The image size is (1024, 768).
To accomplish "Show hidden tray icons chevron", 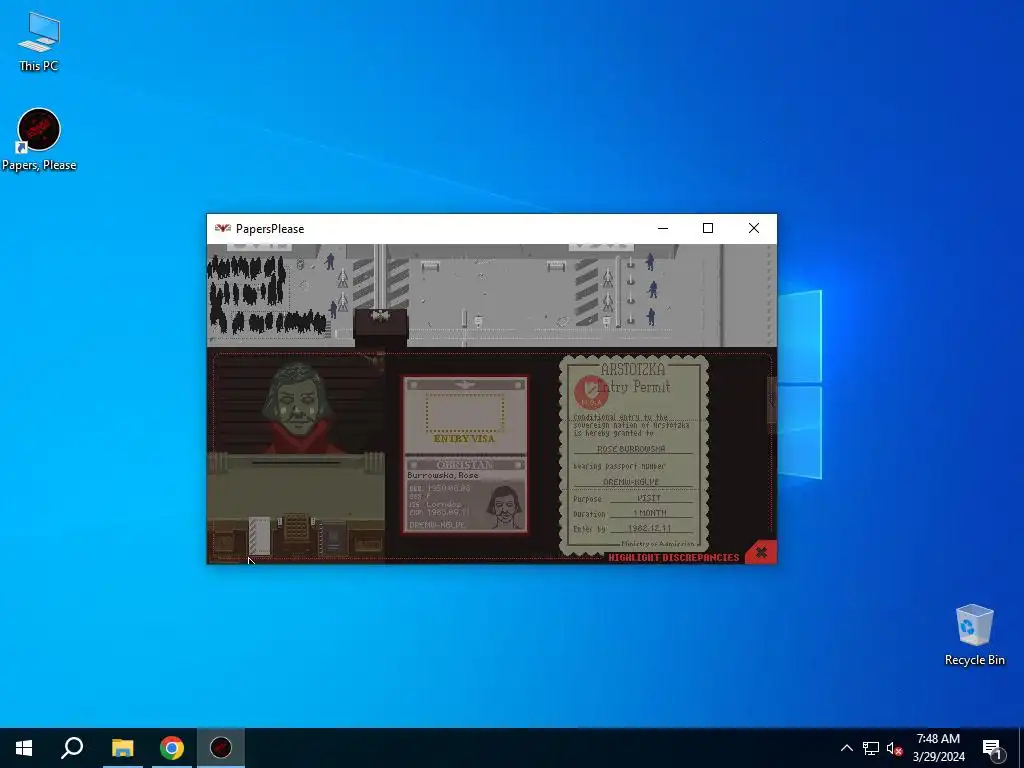I will tap(846, 748).
